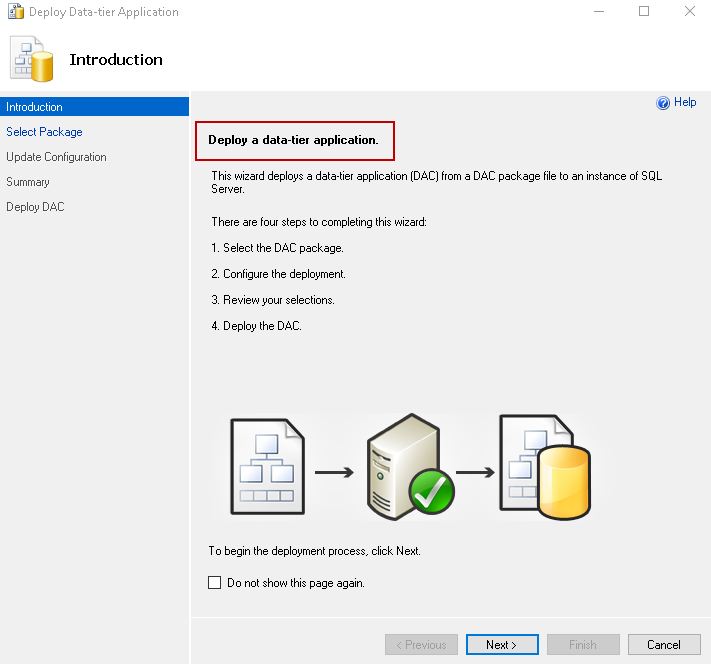Click the DAC wizard header icon beside Introduction
The image size is (711, 664).
tap(32, 59)
